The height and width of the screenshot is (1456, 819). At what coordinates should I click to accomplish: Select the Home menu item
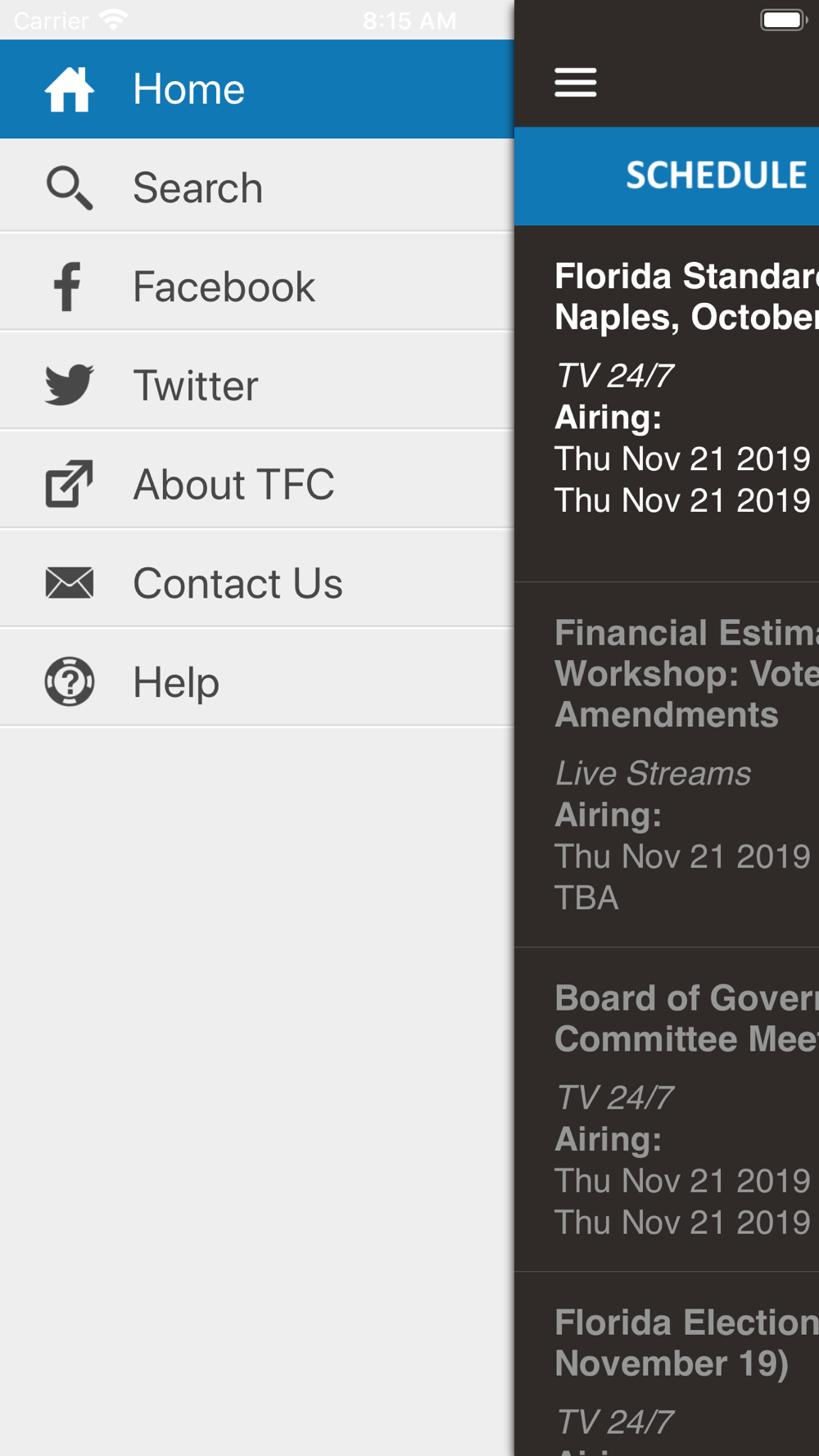(257, 89)
